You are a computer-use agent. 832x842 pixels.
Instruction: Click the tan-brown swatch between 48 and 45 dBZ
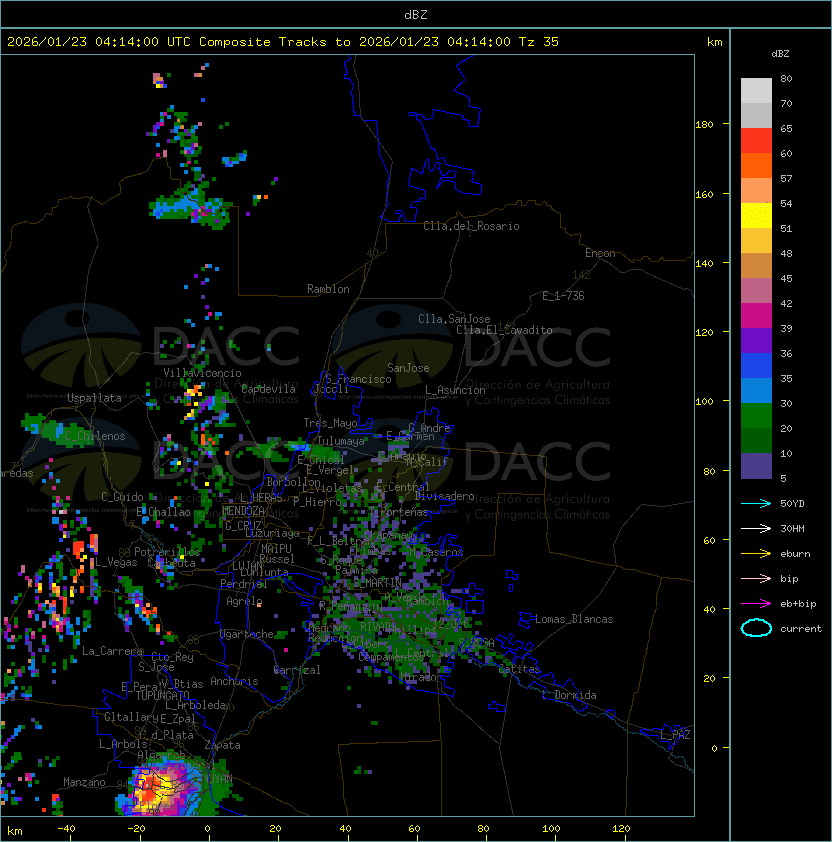coord(756,265)
